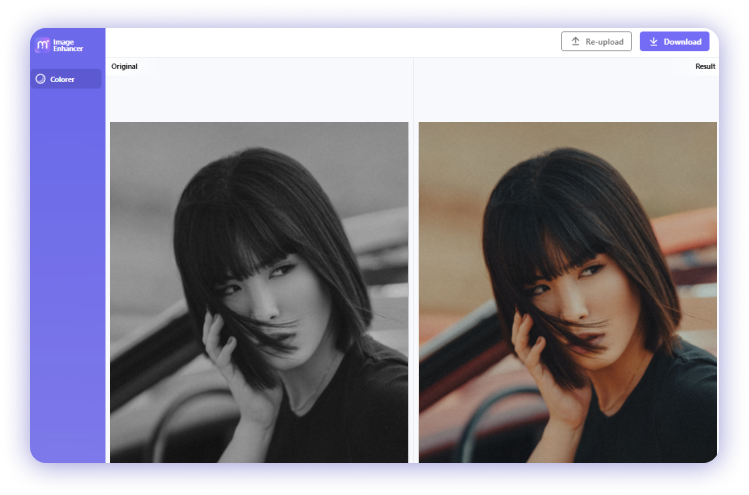This screenshot has height=495, width=749.
Task: Click the empty purple sidebar area below Colorer
Action: click(x=67, y=280)
